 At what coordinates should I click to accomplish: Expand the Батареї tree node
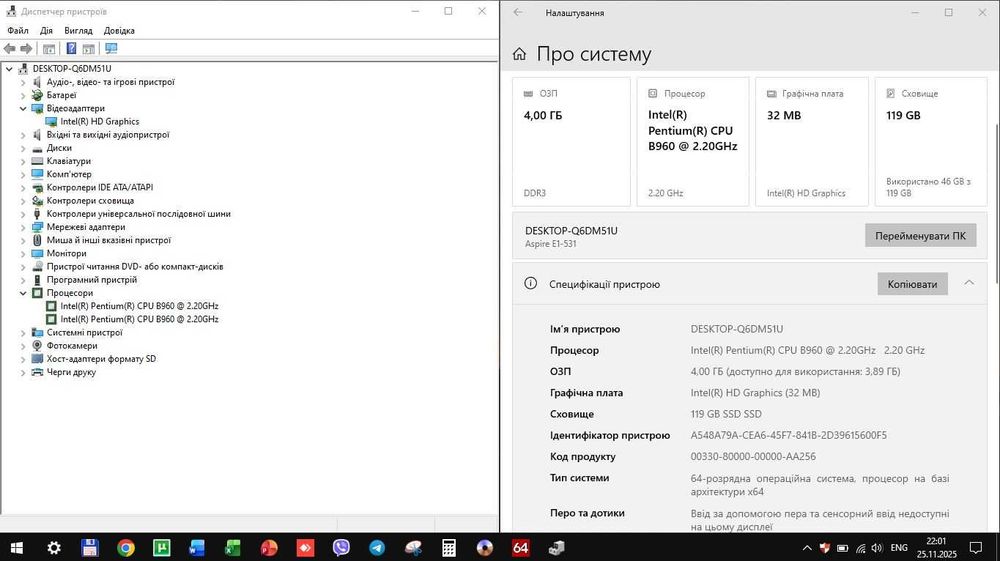click(23, 96)
